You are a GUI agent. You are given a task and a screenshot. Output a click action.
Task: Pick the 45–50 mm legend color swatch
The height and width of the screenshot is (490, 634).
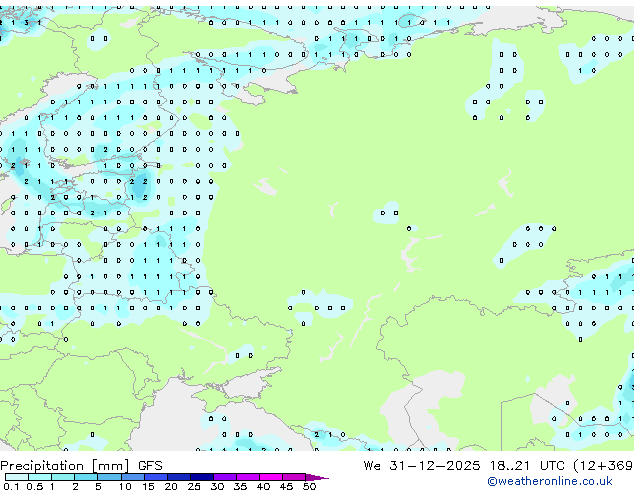point(294,477)
